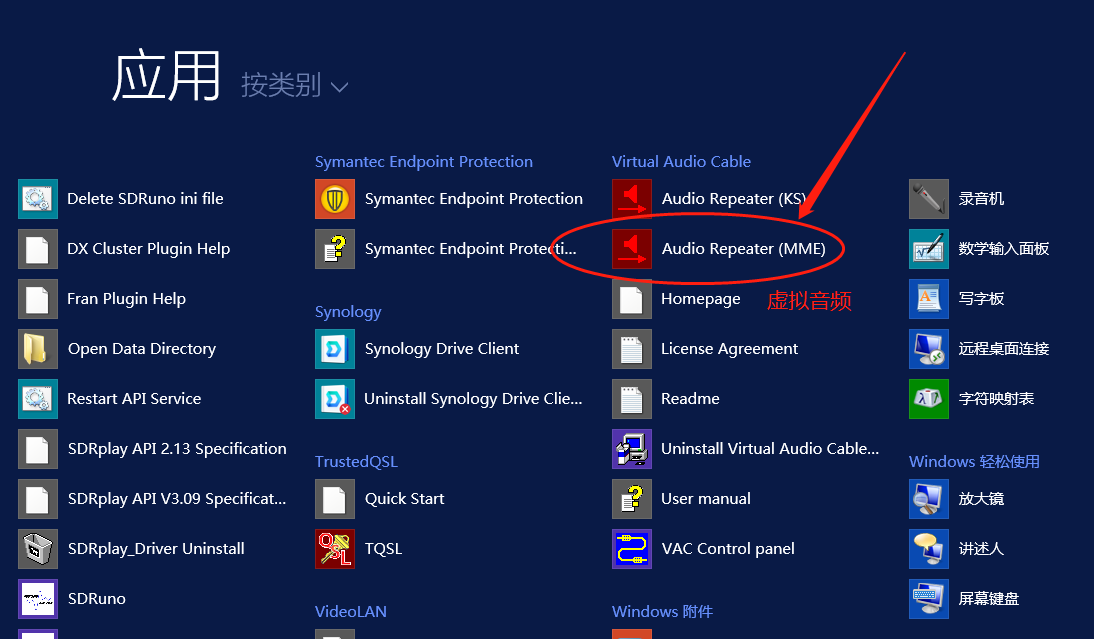Viewport: 1094px width, 639px height.
Task: Click the 'VAC Control panel' label
Action: pos(728,549)
